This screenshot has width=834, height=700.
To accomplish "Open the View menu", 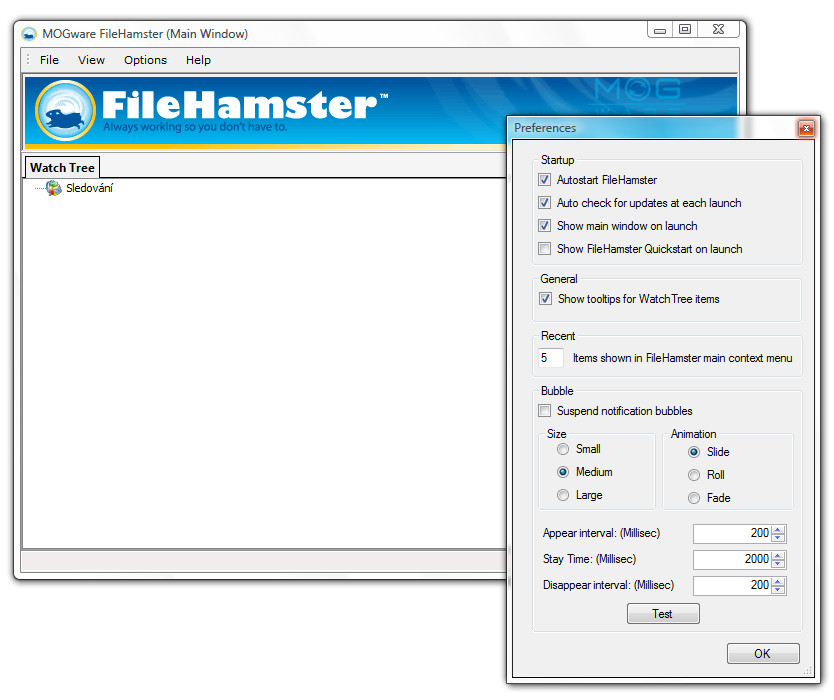I will coord(91,60).
